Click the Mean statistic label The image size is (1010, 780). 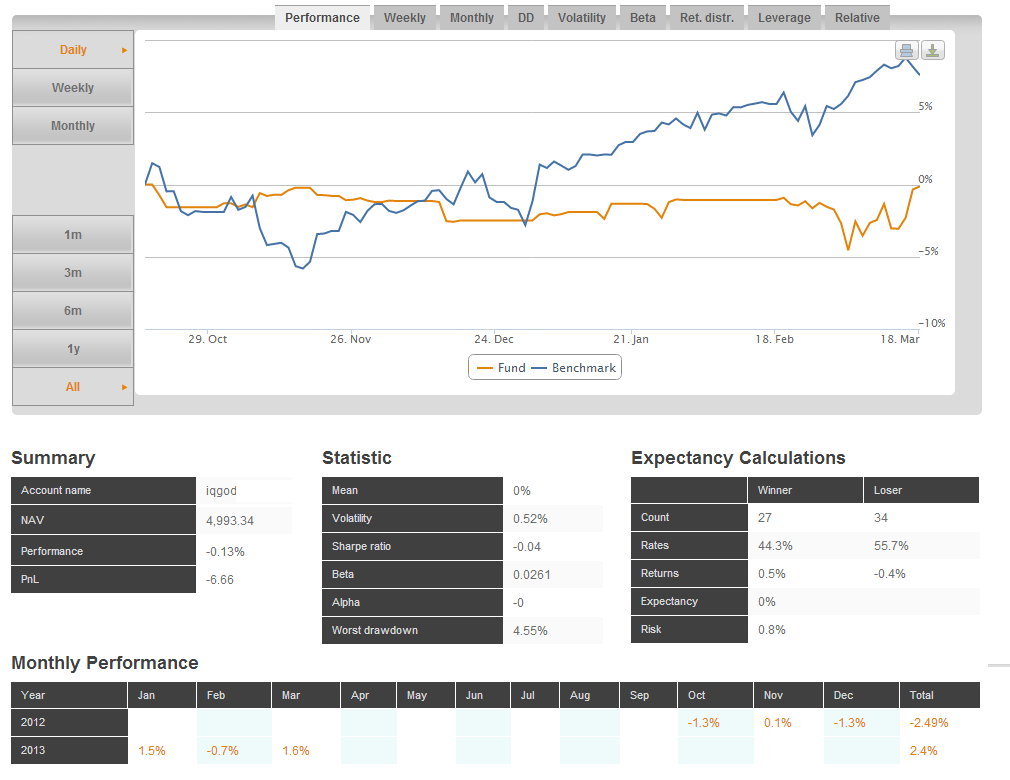coord(412,490)
